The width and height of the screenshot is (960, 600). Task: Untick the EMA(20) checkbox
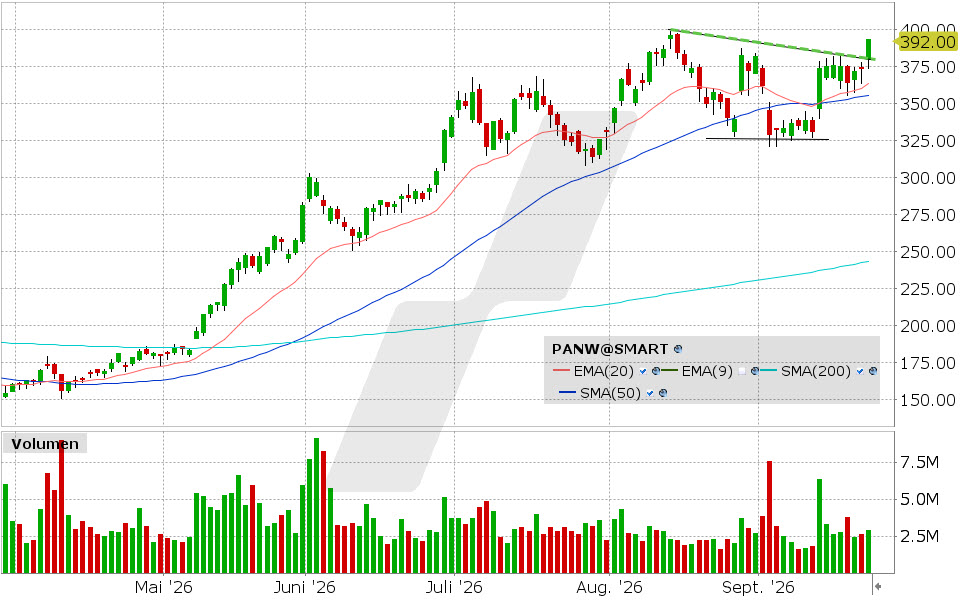(643, 371)
